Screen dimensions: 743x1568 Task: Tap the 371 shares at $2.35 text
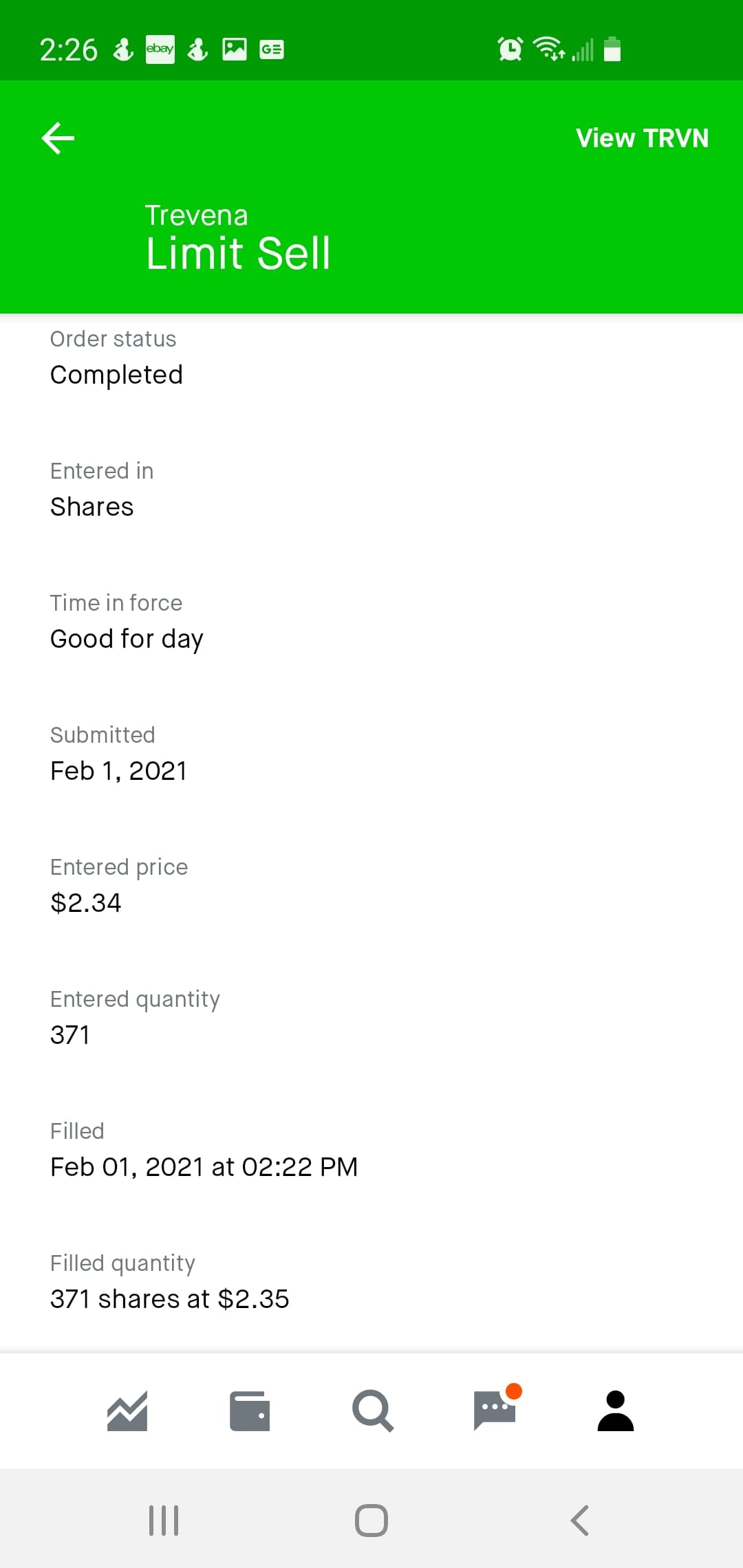170,1299
